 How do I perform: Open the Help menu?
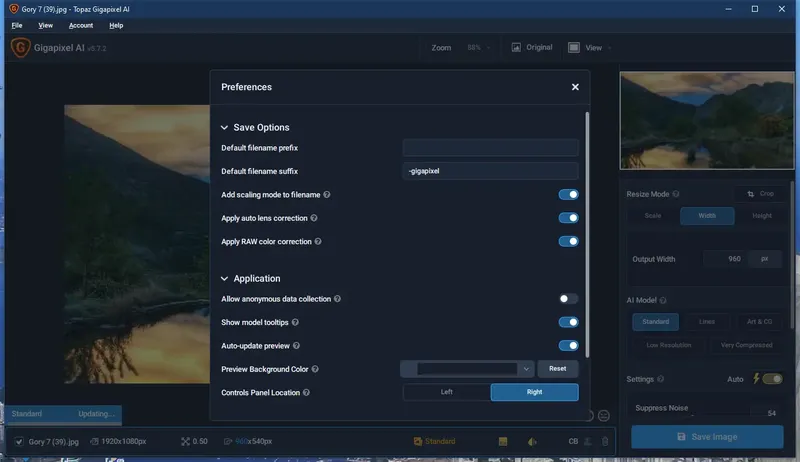pos(116,25)
